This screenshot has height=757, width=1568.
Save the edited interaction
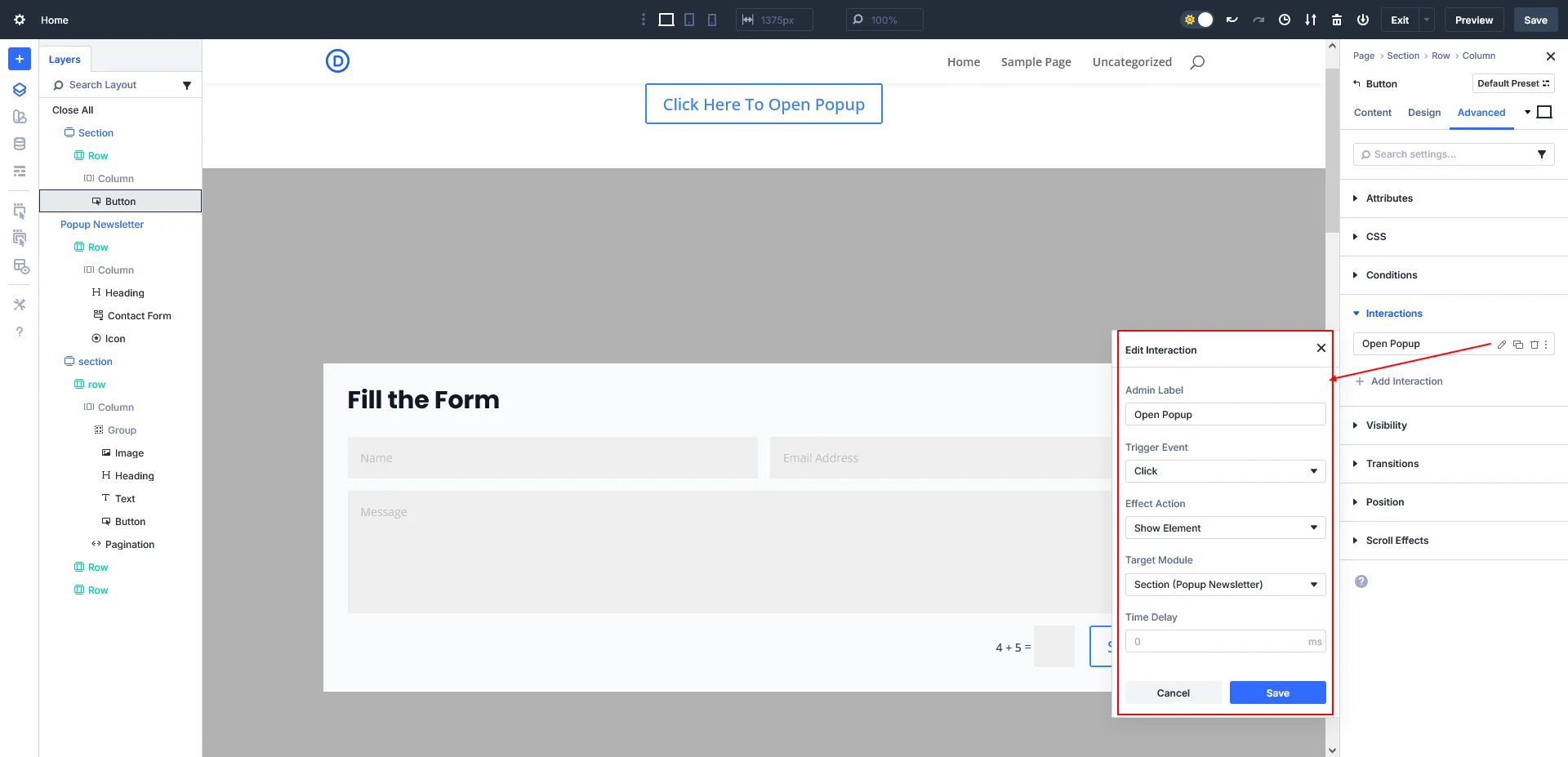pos(1277,692)
